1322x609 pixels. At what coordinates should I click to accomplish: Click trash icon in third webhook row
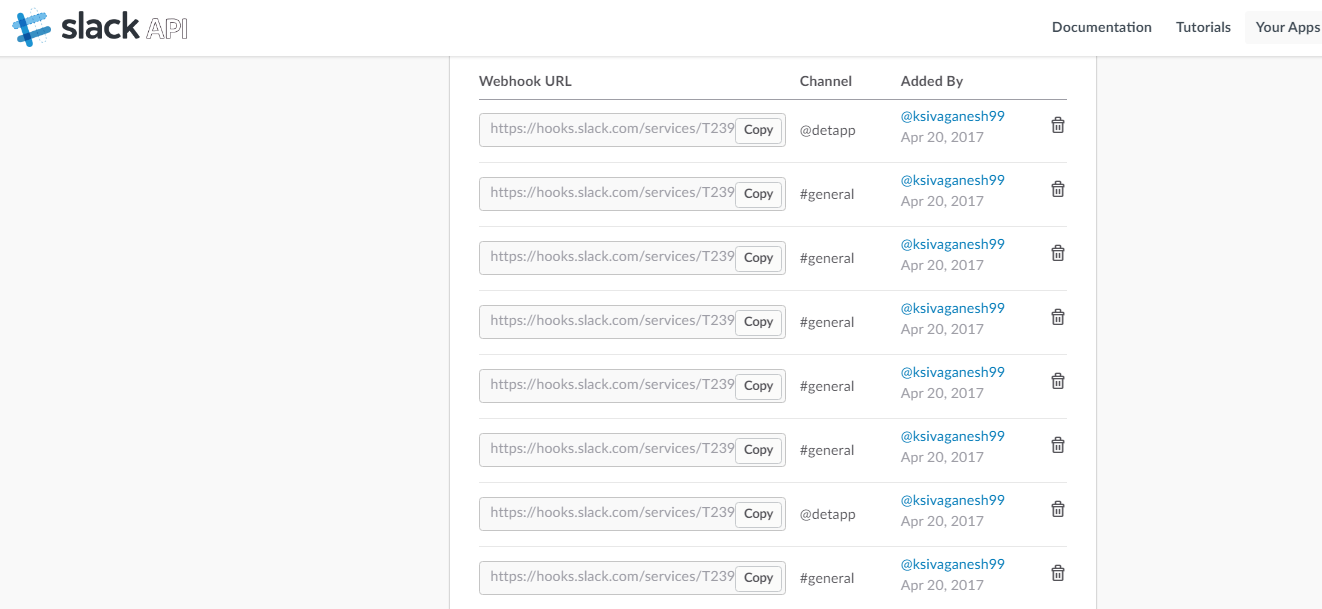coord(1057,253)
